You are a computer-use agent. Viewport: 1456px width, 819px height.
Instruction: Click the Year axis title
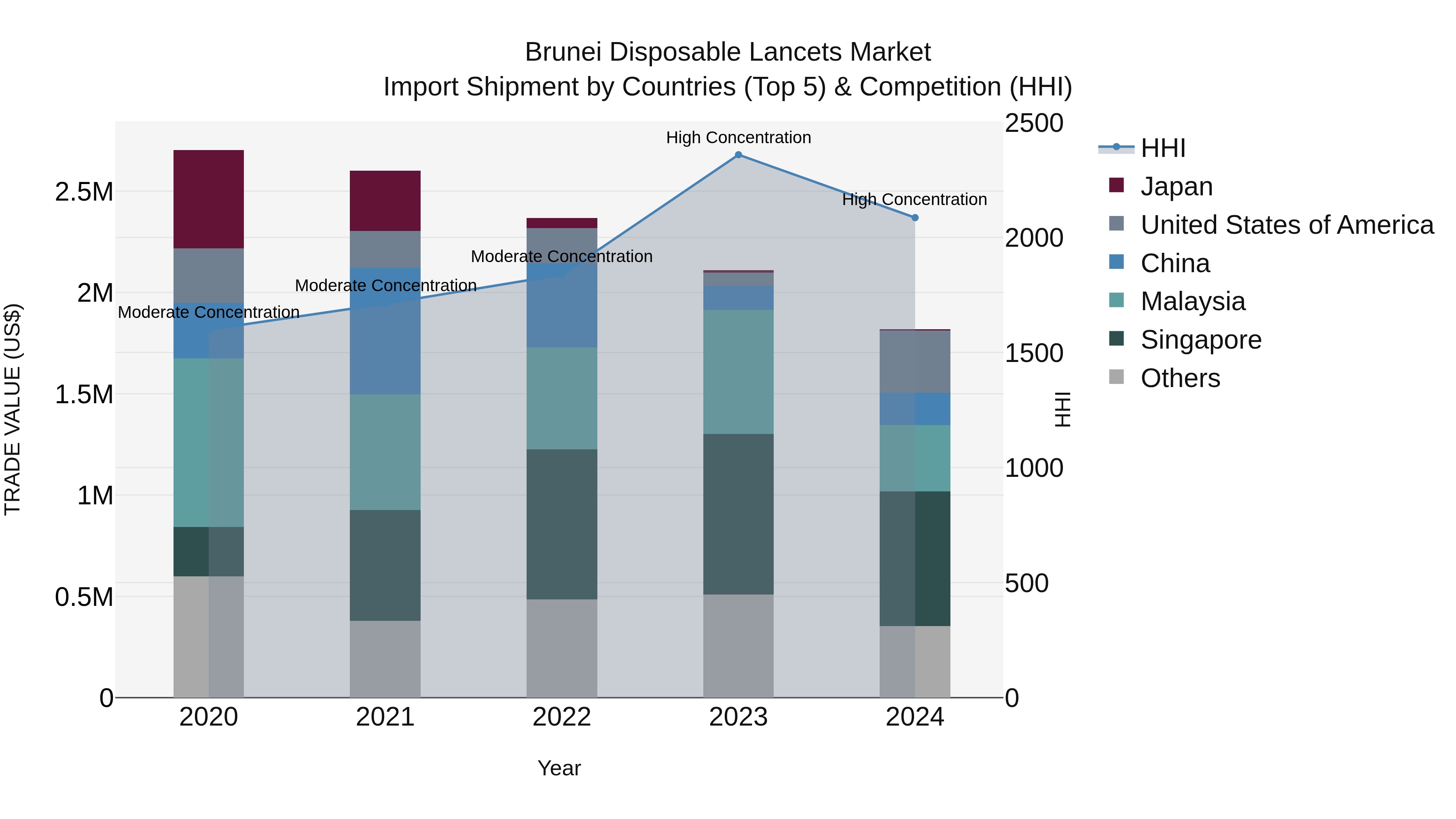pyautogui.click(x=559, y=768)
